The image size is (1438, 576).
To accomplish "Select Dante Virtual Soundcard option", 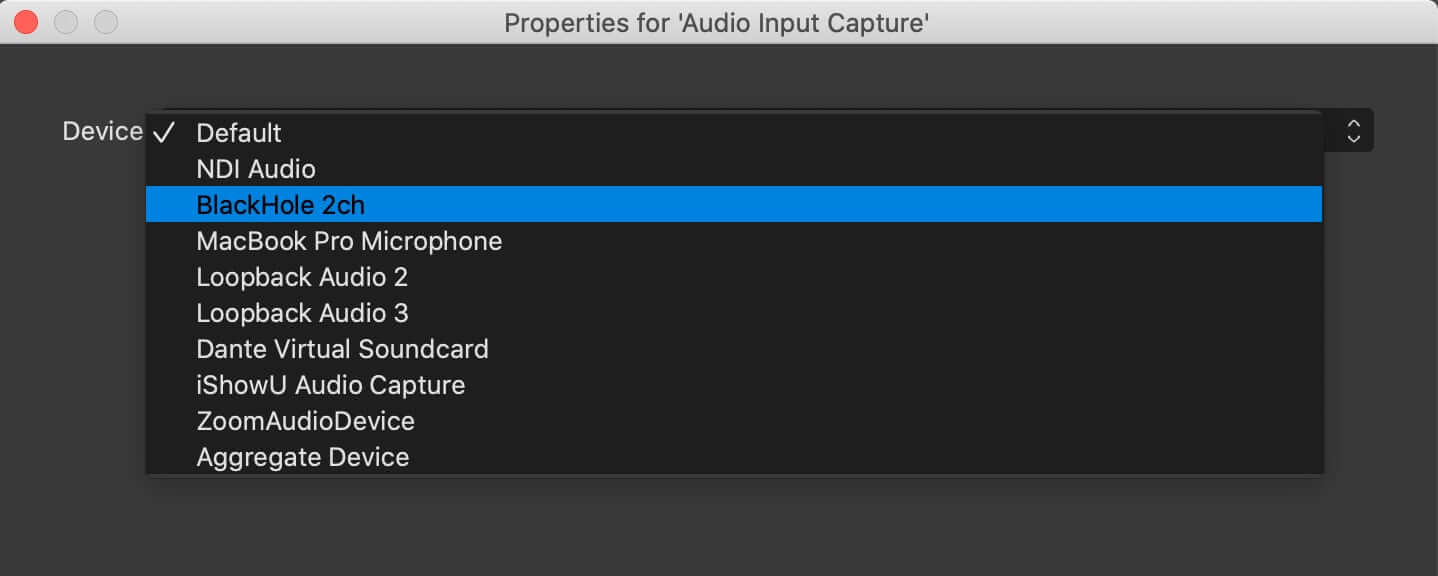I will coord(734,349).
